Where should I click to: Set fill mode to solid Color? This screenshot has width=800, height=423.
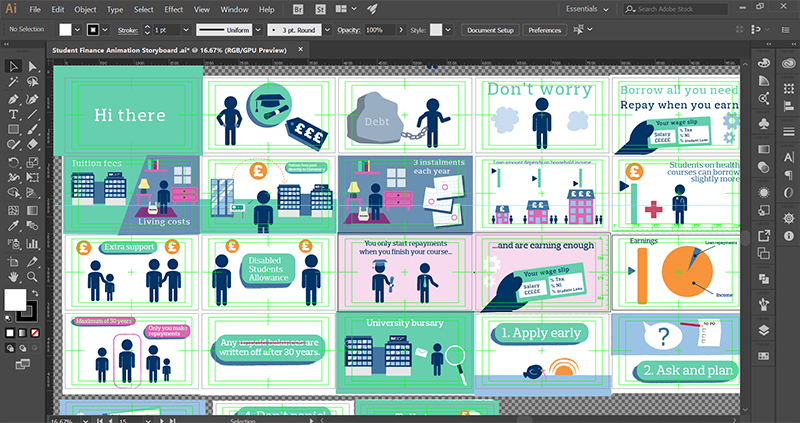coord(10,333)
